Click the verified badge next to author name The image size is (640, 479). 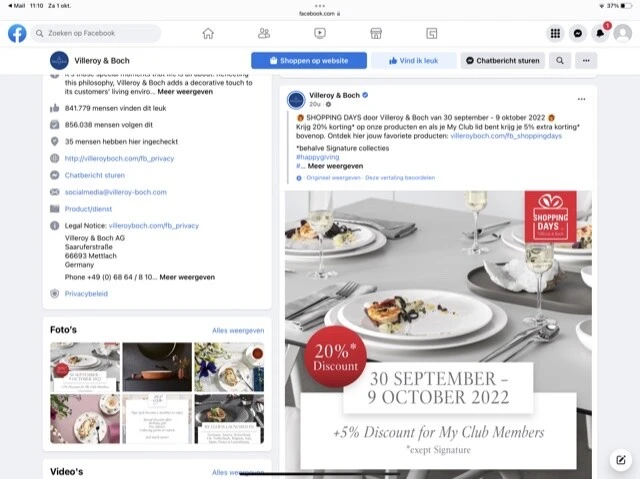[x=365, y=95]
